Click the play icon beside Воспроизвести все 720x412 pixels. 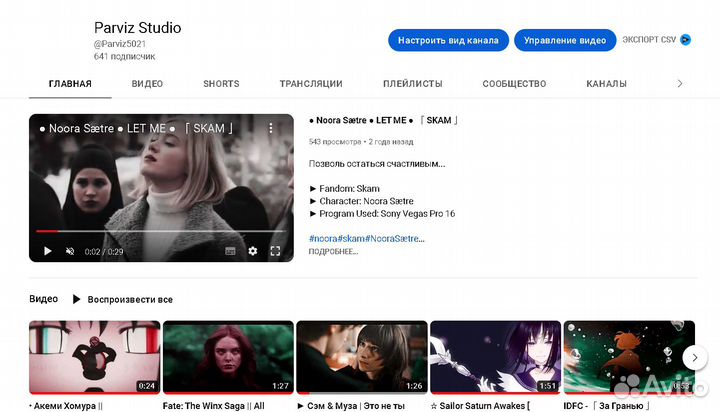tap(76, 299)
